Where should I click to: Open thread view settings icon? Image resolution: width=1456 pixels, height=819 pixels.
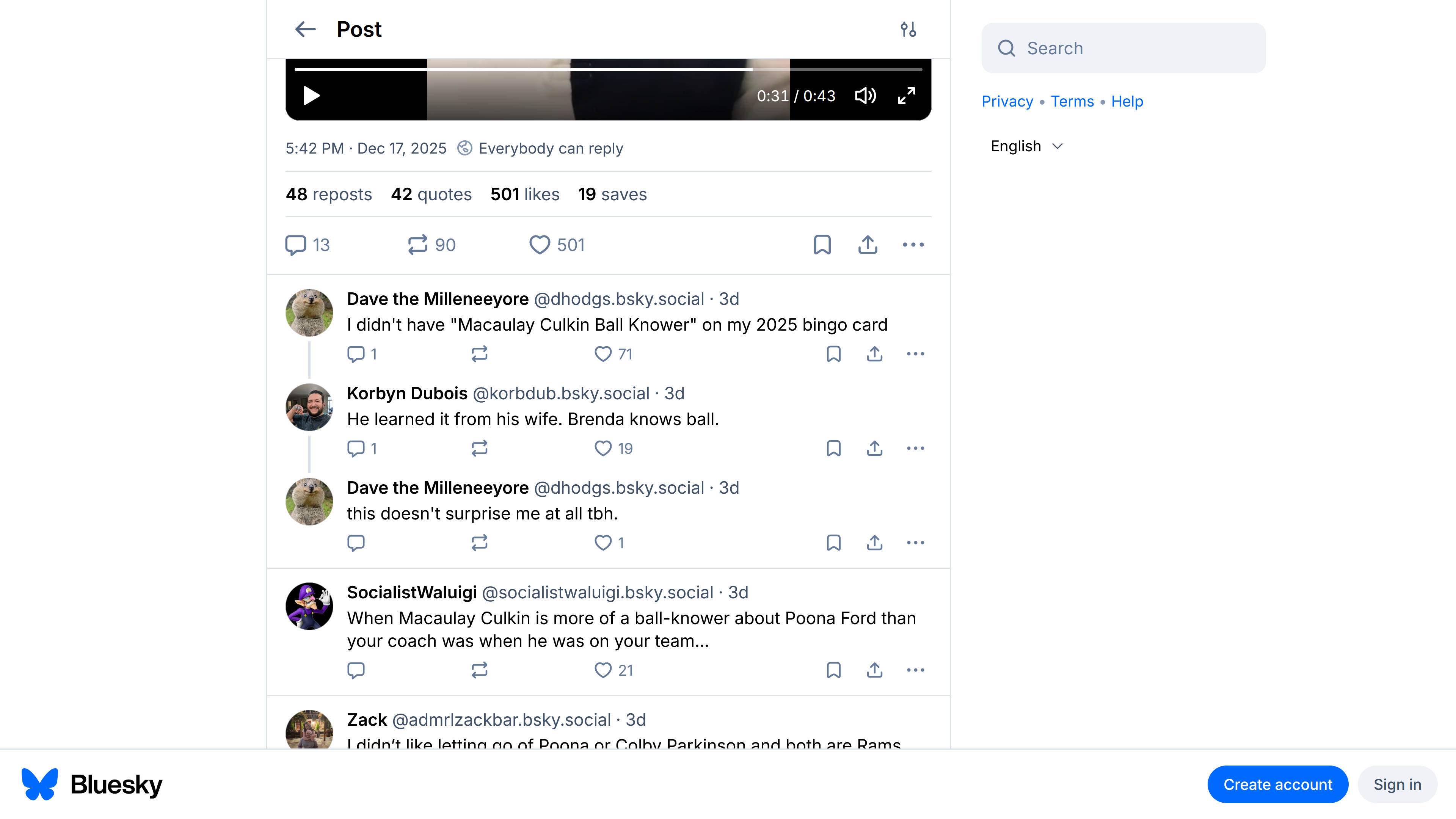pyautogui.click(x=908, y=30)
